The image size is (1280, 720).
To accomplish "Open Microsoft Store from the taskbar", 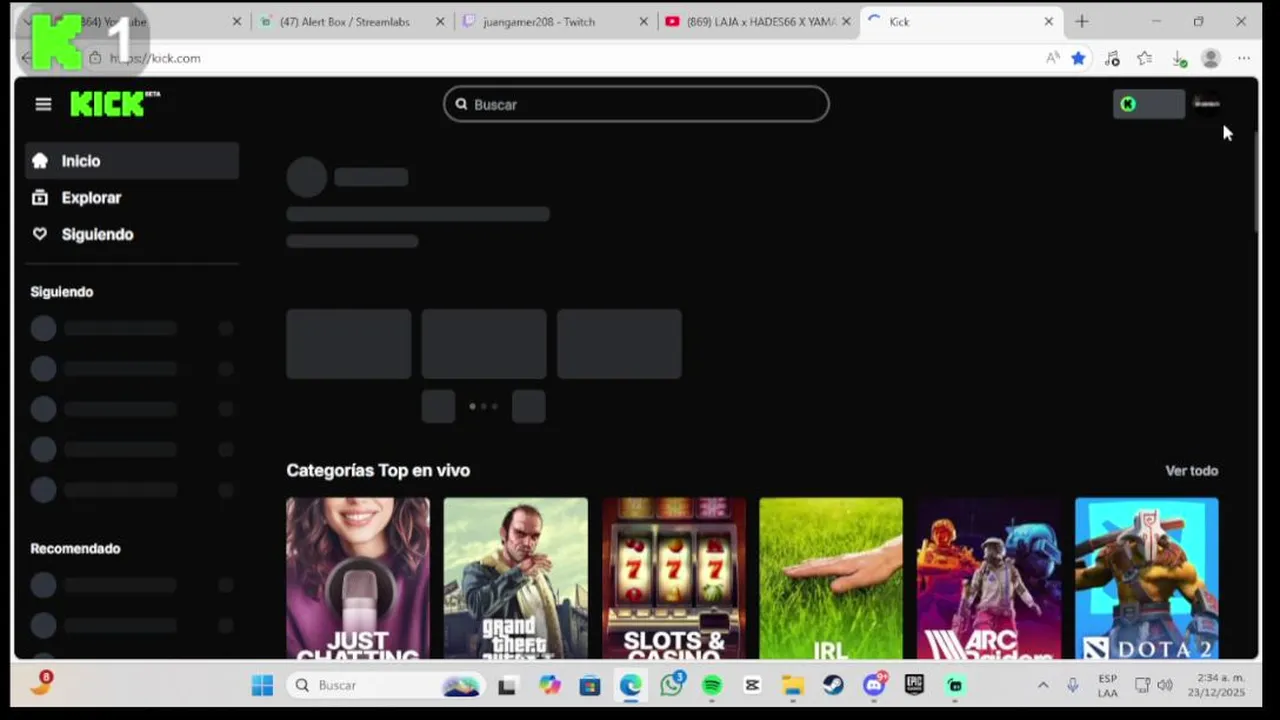I will 590,685.
